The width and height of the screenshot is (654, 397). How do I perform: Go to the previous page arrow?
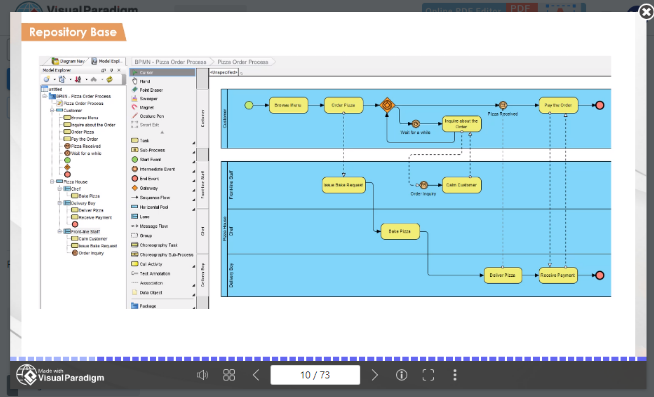tap(256, 375)
